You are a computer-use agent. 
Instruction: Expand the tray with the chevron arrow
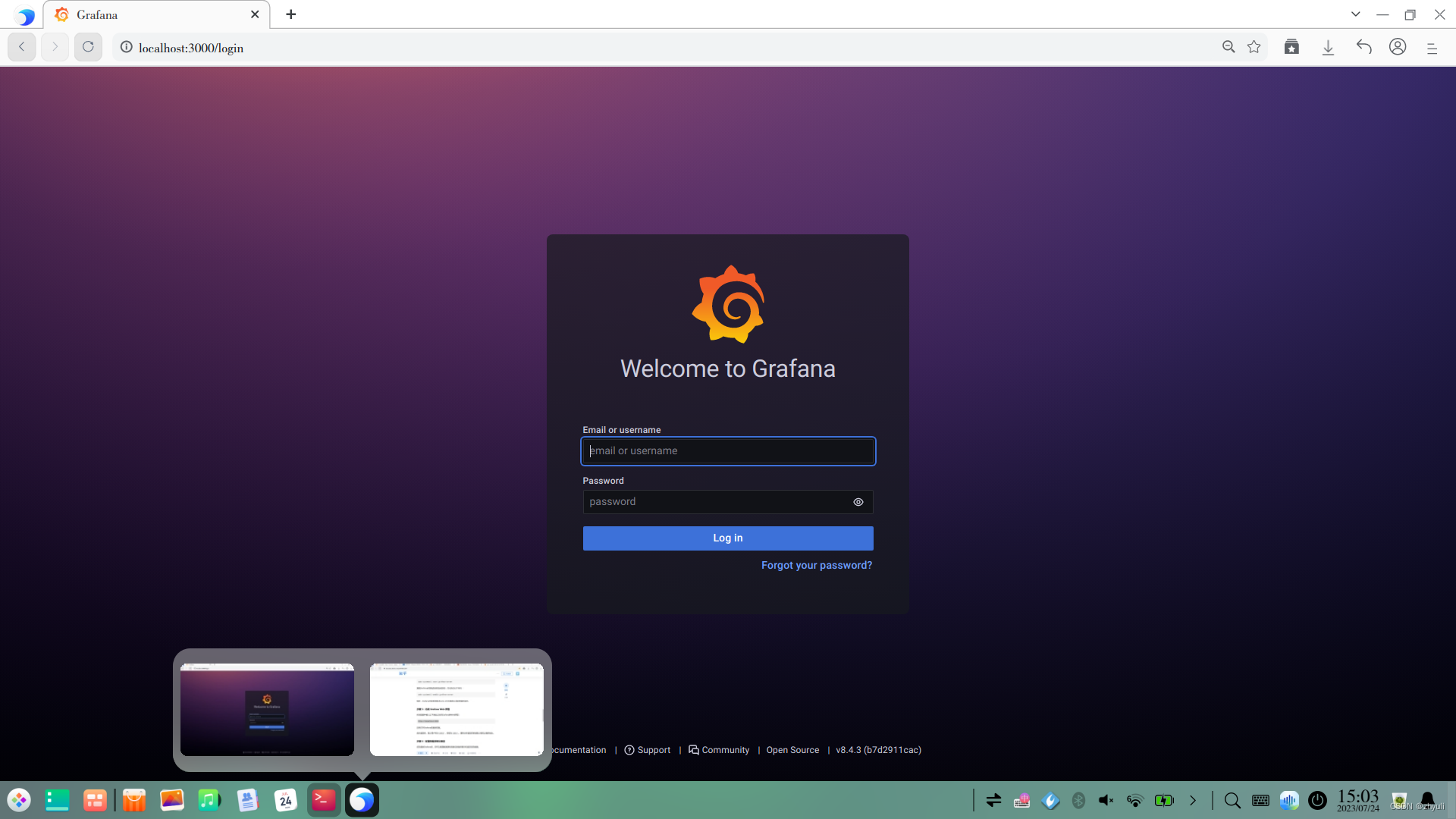pyautogui.click(x=1193, y=800)
